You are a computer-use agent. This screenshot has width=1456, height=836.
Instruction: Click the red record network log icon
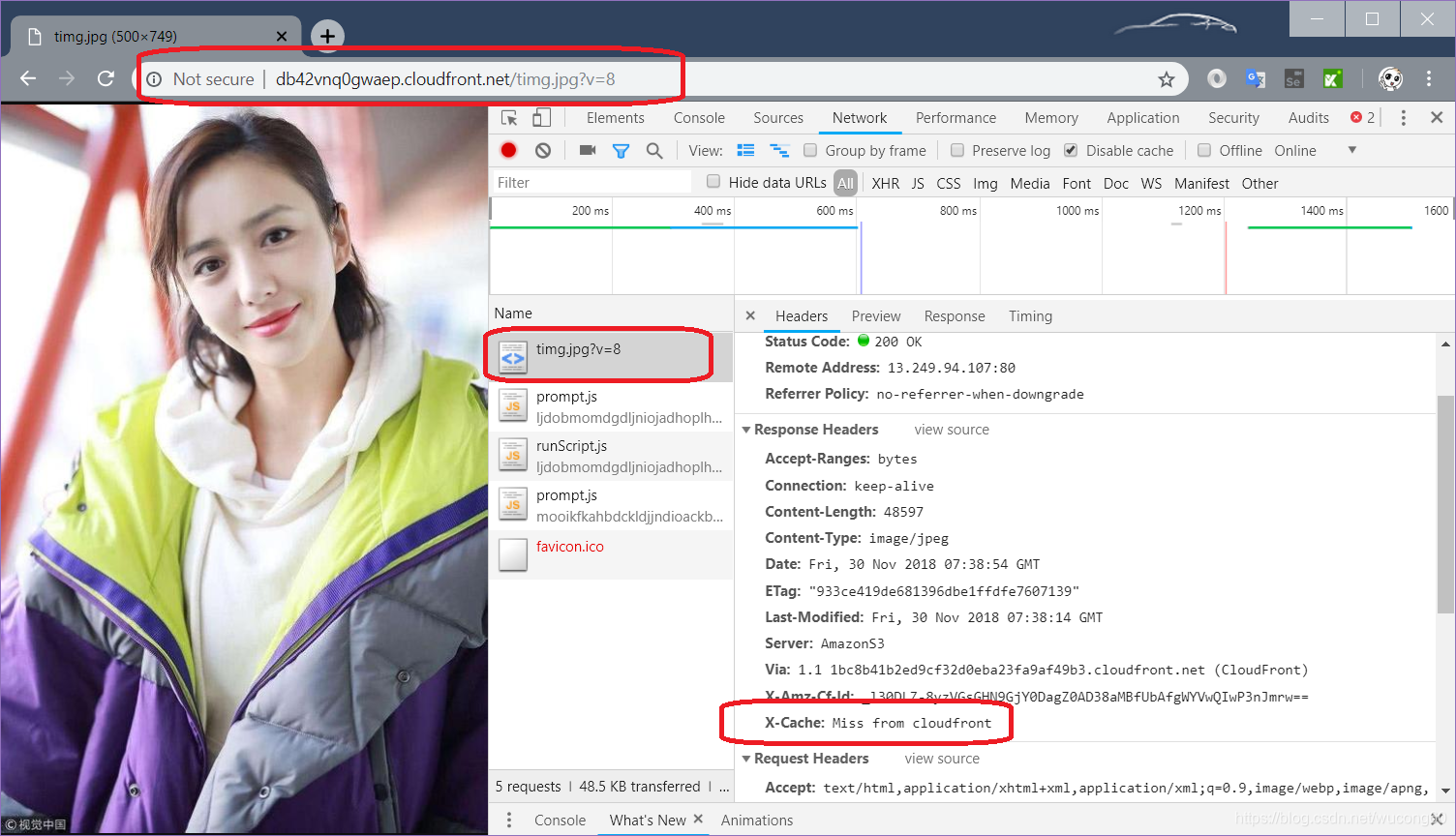pos(509,150)
